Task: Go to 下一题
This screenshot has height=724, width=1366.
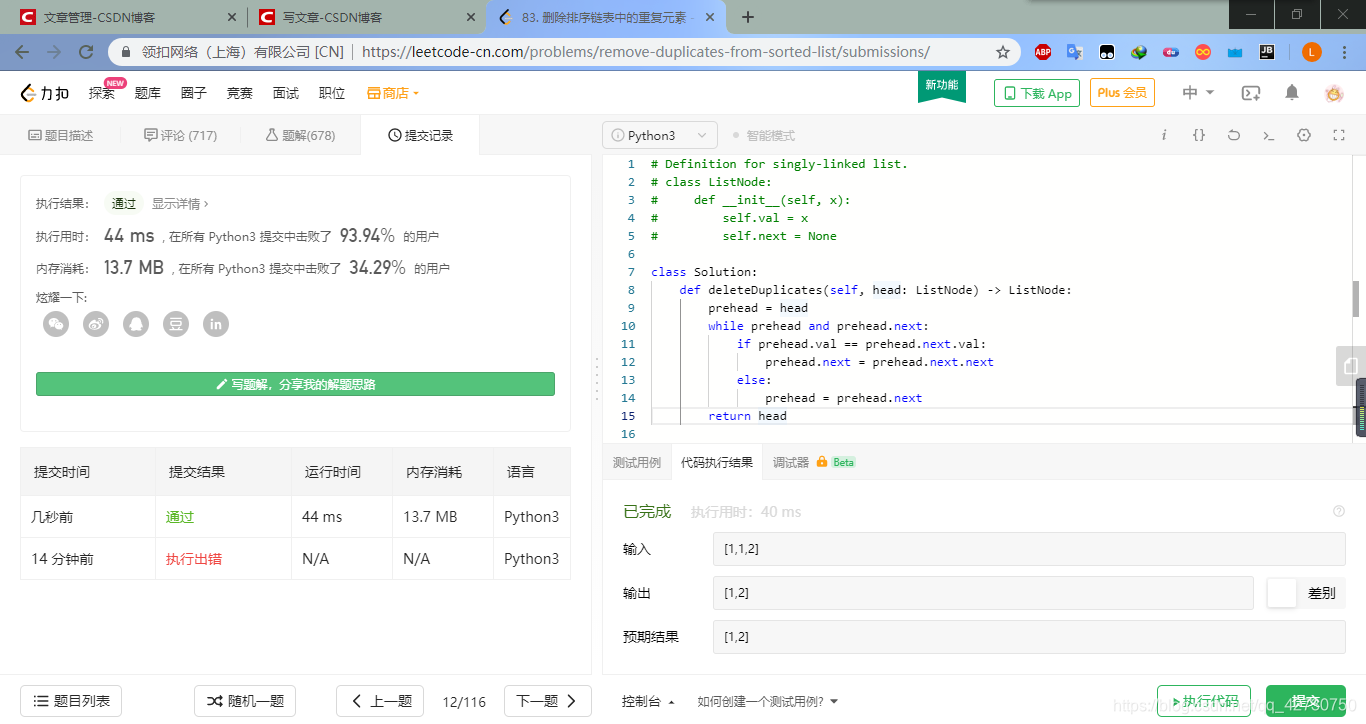Action: point(548,701)
